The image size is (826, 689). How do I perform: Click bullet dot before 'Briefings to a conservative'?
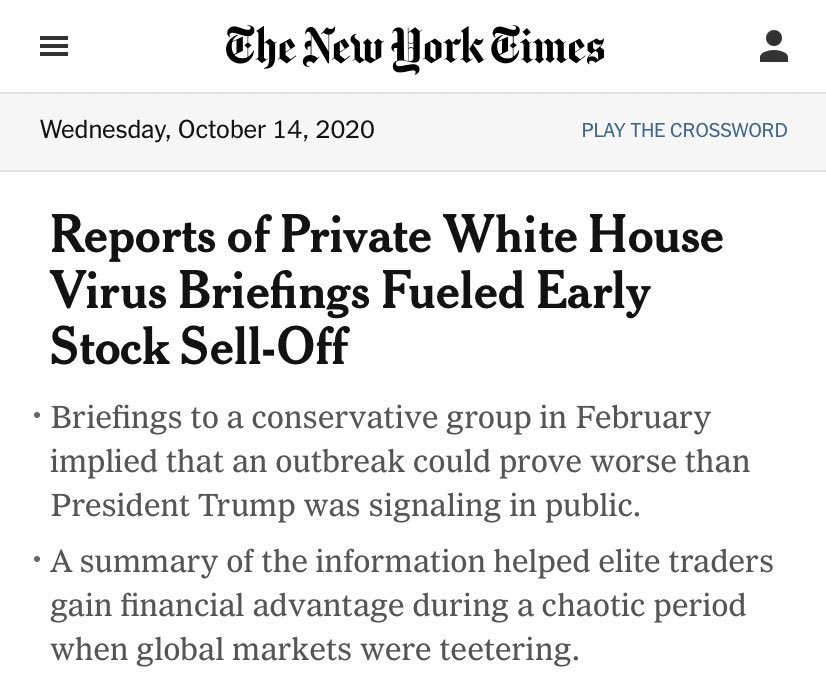pos(37,416)
